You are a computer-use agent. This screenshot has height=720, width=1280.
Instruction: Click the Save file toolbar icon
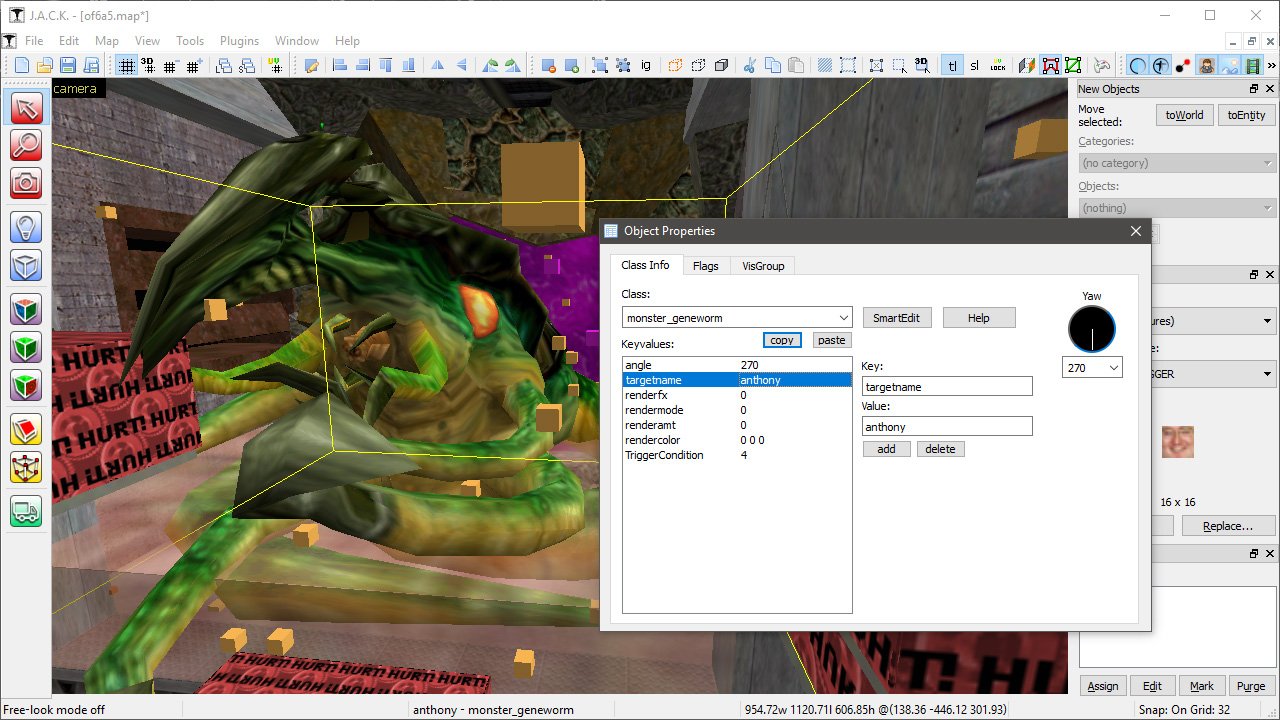pos(68,65)
